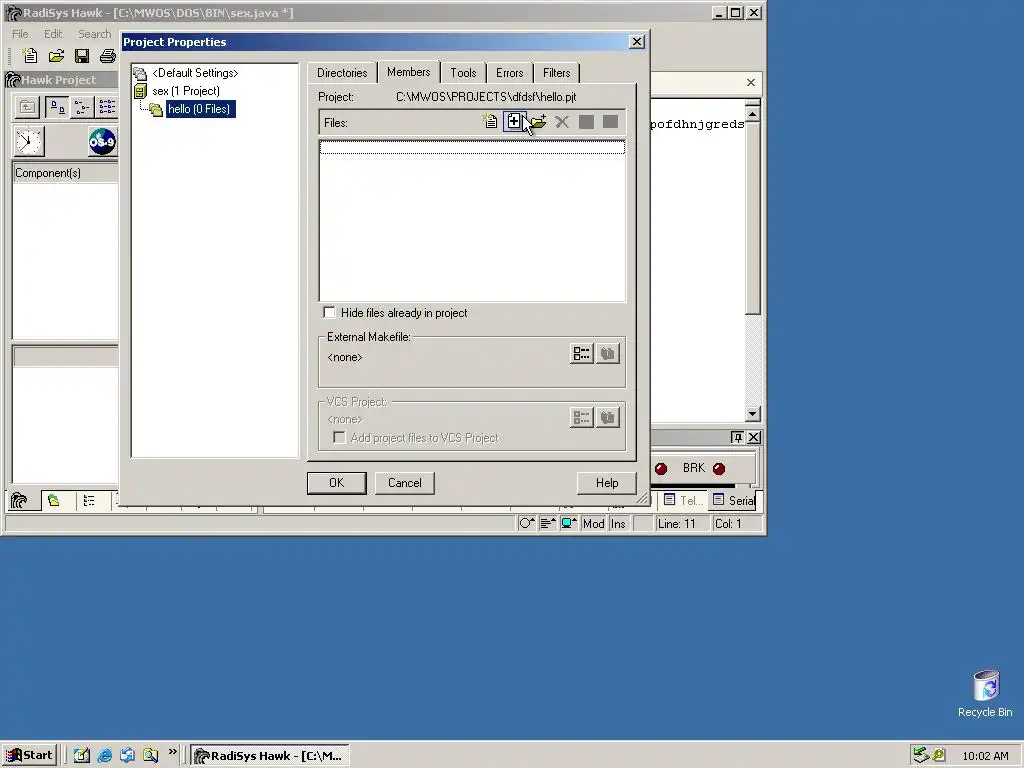The height and width of the screenshot is (768, 1024).
Task: Click the list outline tab icon at panel bottom
Action: click(89, 501)
